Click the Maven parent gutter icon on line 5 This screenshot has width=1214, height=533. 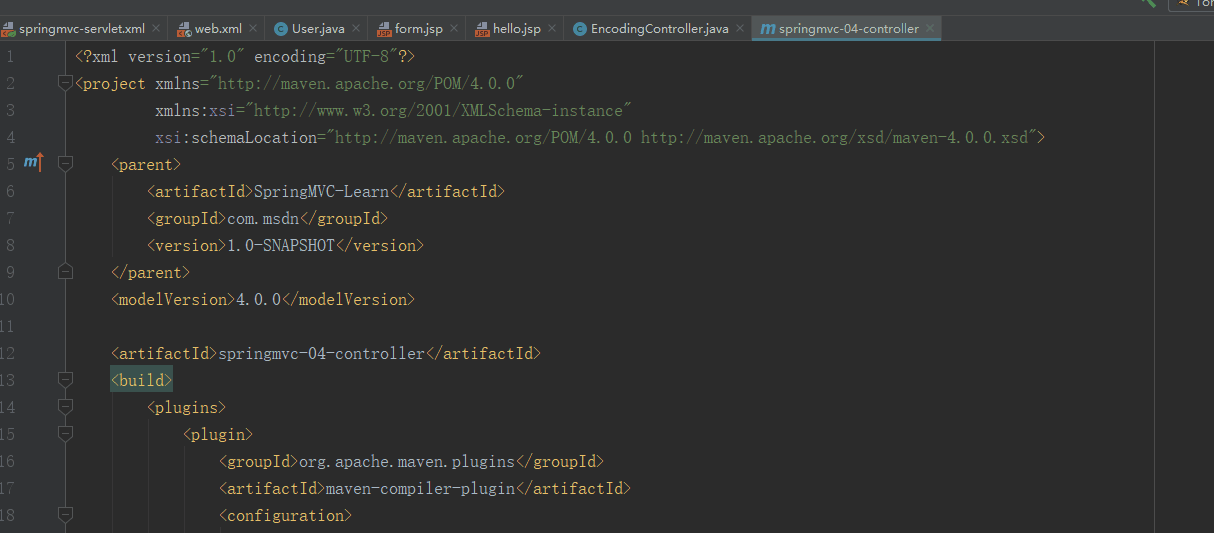coord(33,163)
